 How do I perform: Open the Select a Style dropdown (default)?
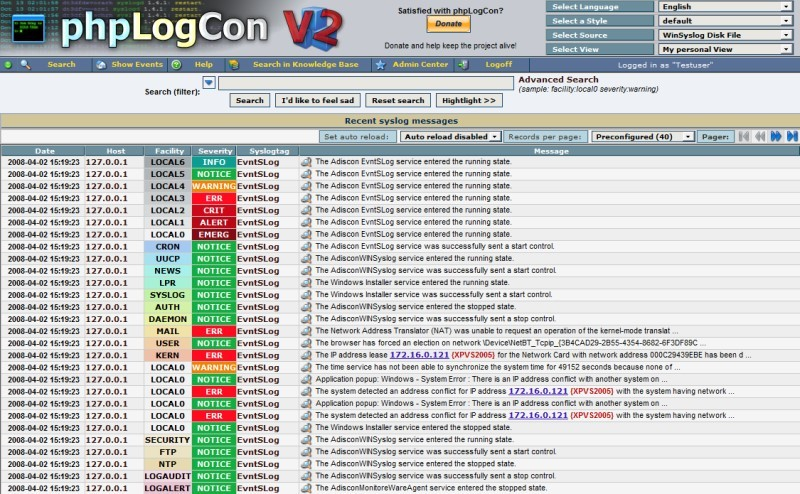[725, 21]
